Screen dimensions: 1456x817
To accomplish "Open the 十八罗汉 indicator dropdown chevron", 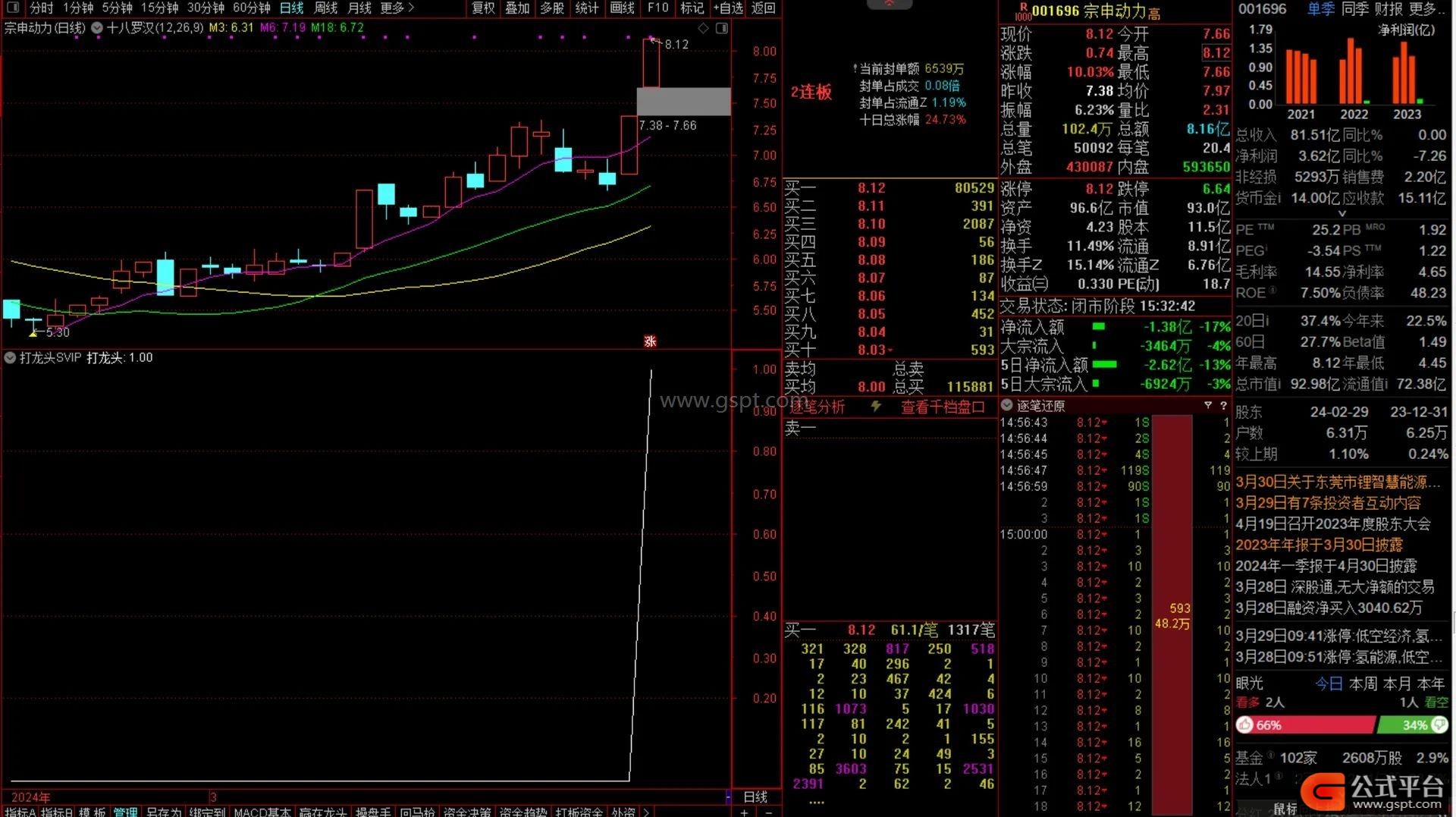I will (x=97, y=28).
